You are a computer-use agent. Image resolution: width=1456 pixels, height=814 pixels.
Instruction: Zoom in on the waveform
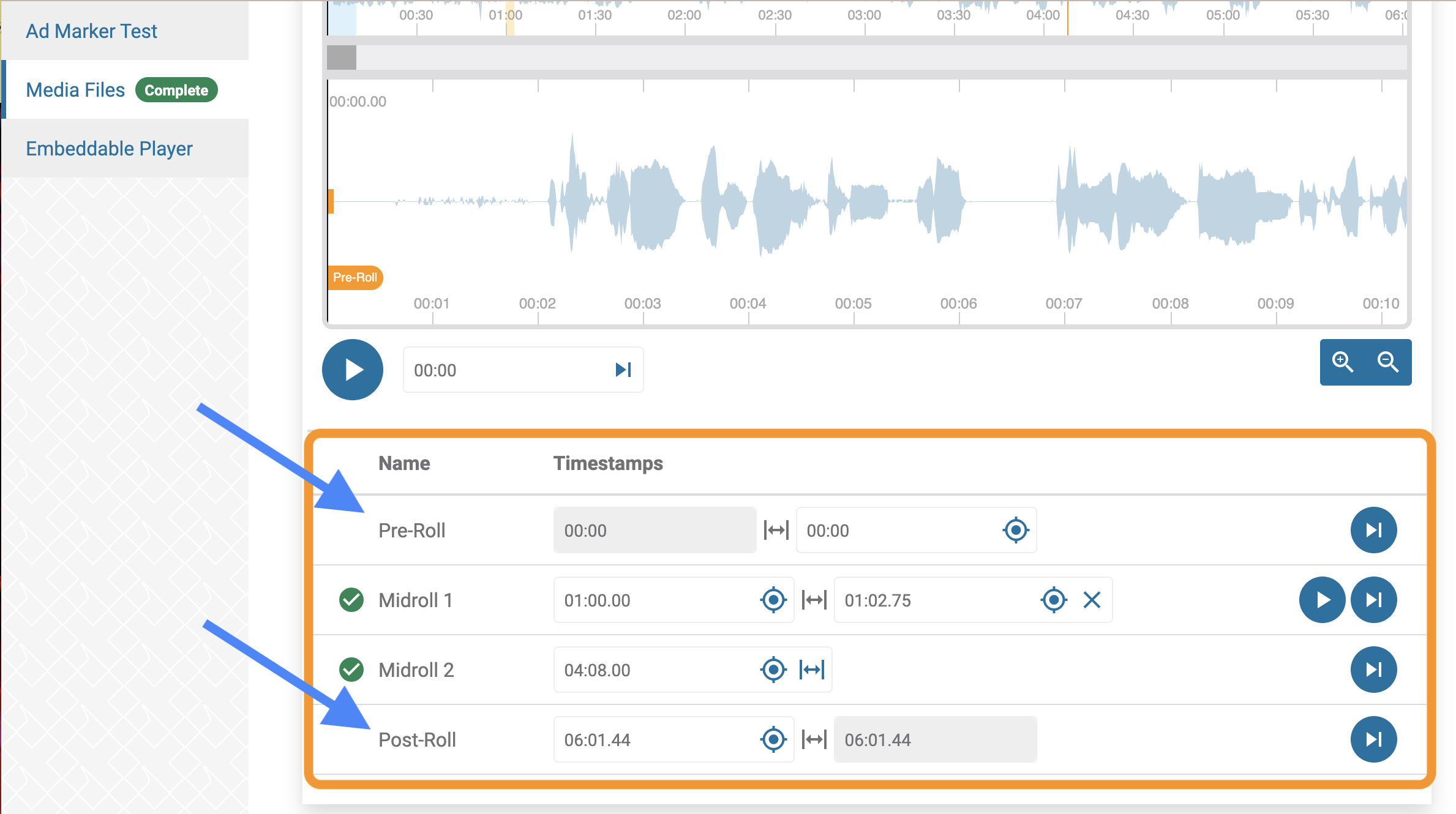click(1343, 362)
